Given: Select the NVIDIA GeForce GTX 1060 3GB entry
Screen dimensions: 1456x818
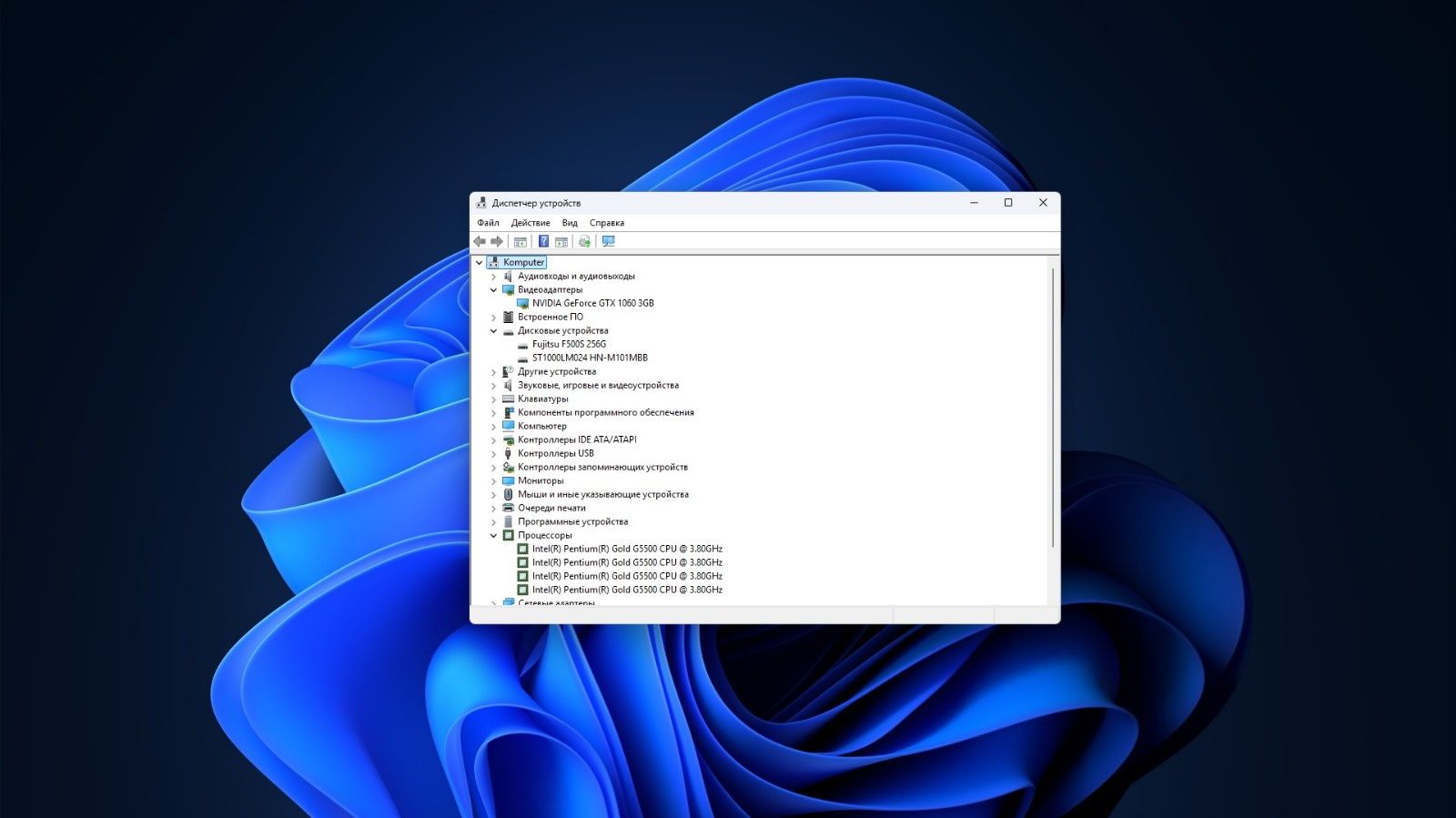Looking at the screenshot, I should pyautogui.click(x=593, y=303).
